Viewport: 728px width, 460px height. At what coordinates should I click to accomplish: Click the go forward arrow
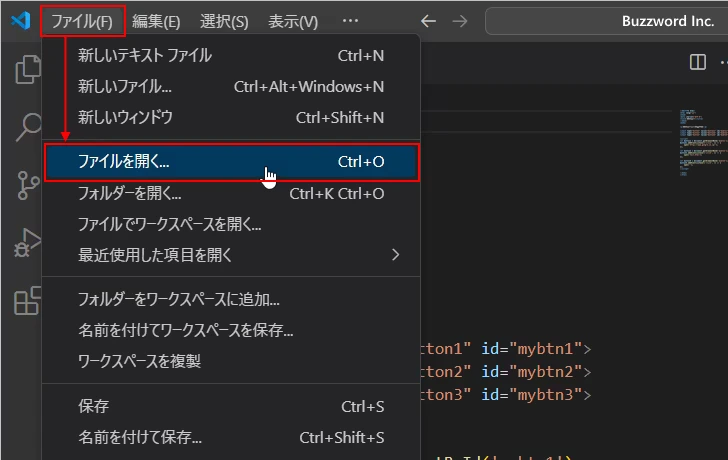[459, 21]
